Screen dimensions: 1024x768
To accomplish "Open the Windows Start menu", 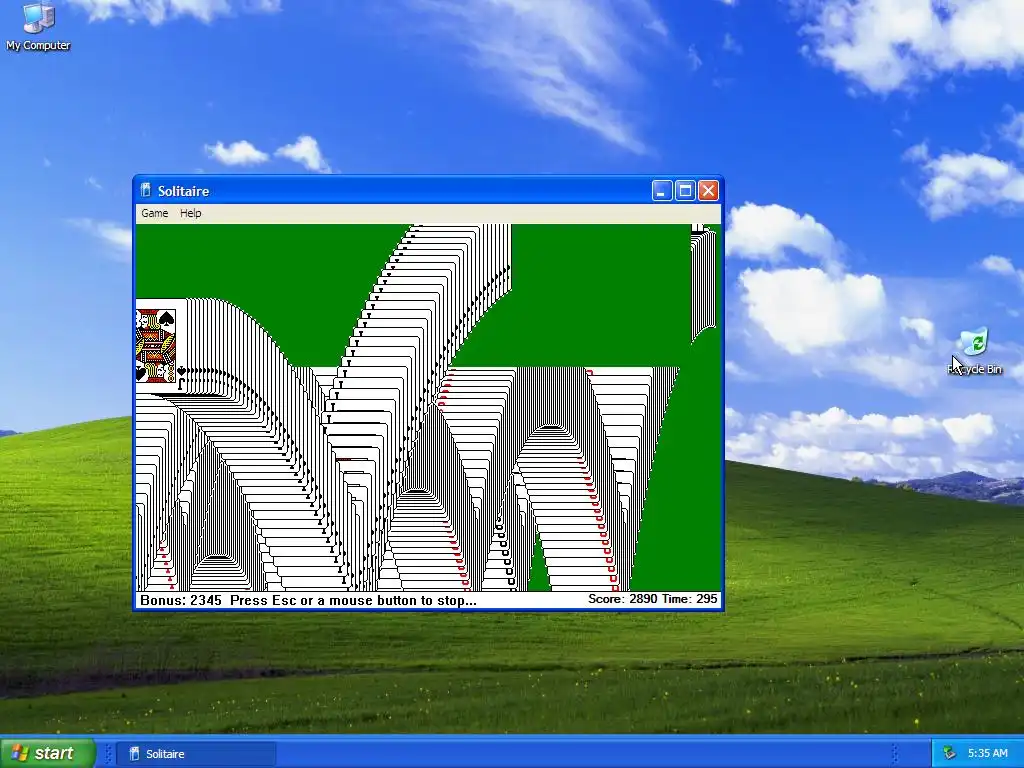I will coord(47,753).
